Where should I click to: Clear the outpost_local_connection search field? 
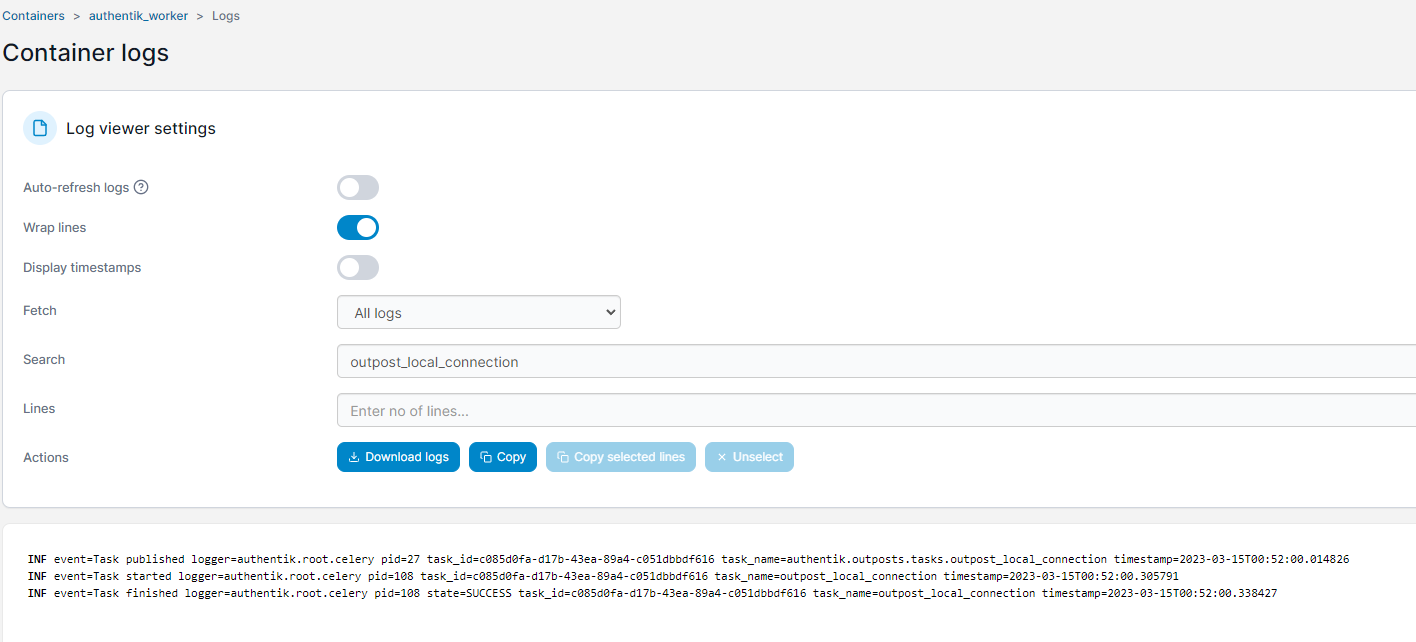pos(700,361)
